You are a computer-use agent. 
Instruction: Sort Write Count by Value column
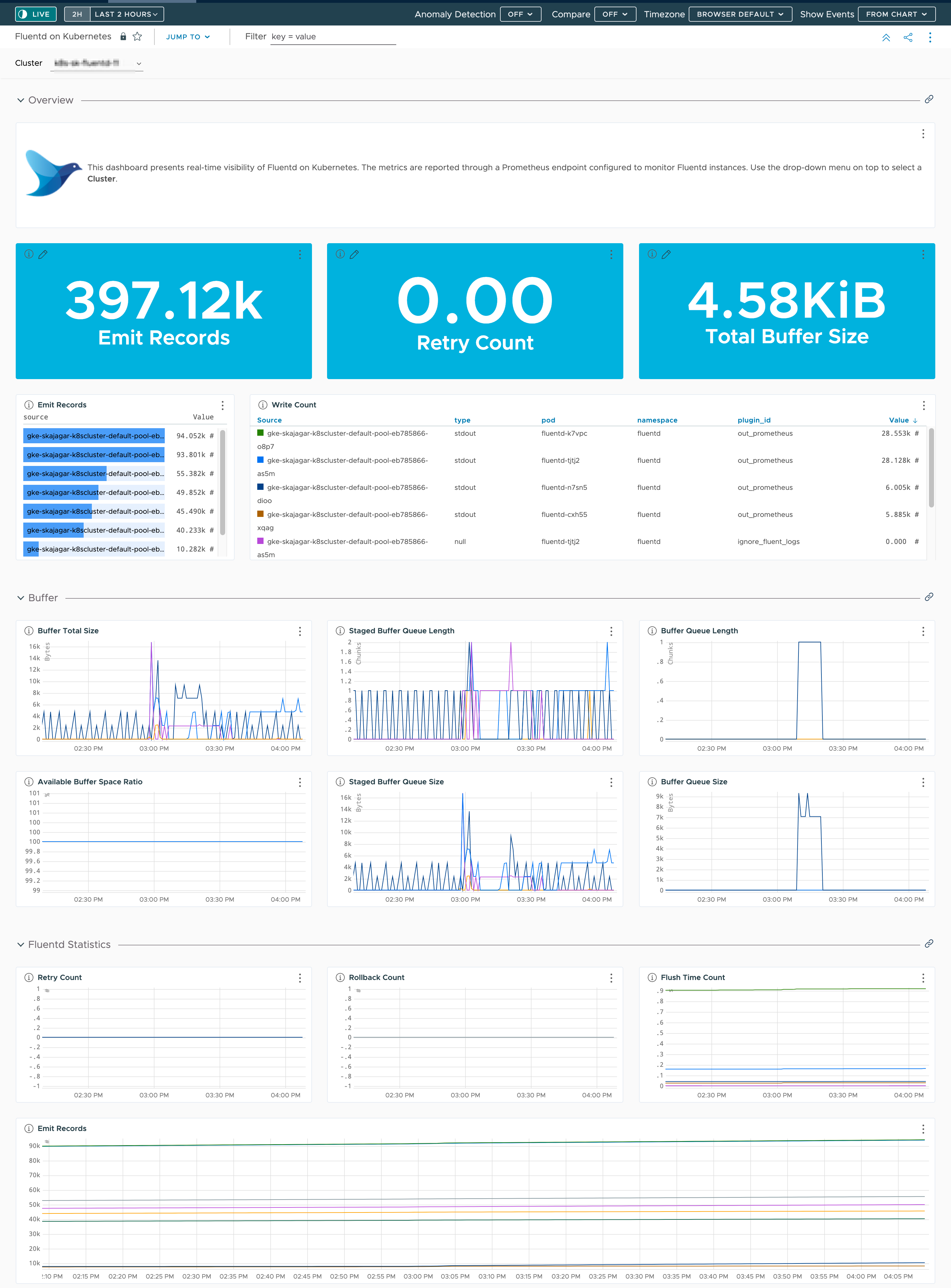tap(903, 420)
